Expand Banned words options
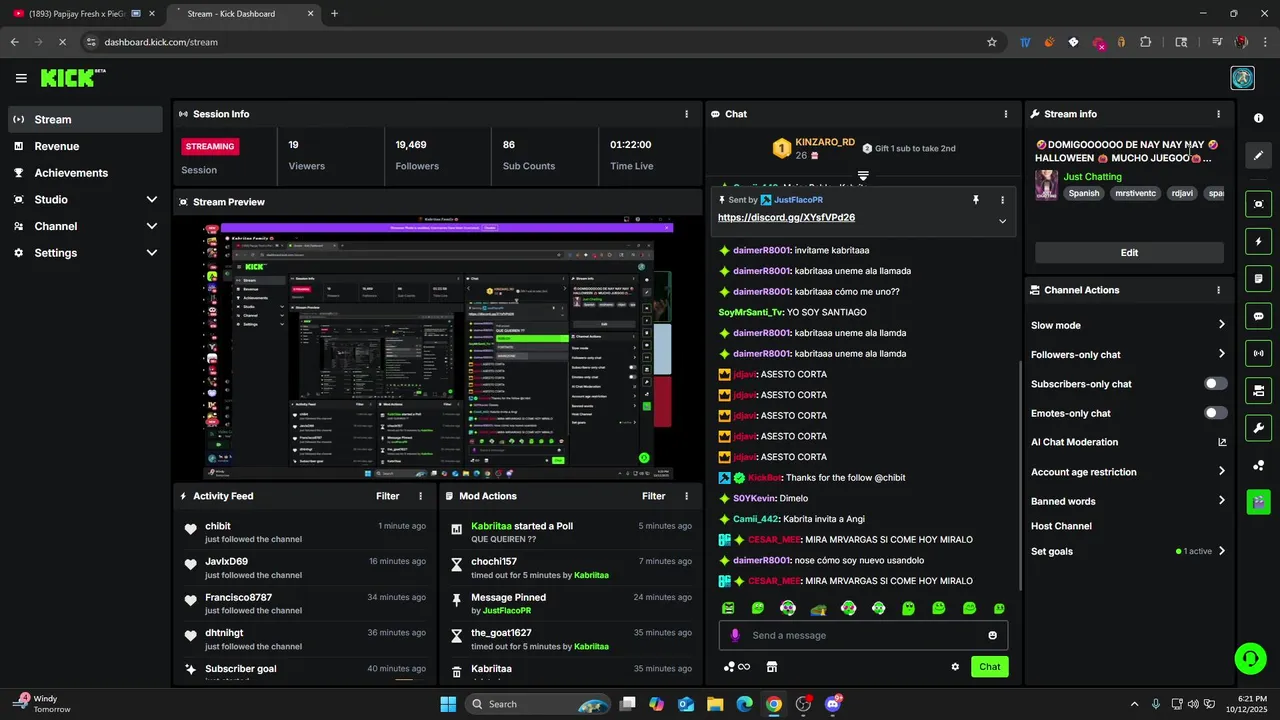The width and height of the screenshot is (1280, 720). click(1221, 501)
